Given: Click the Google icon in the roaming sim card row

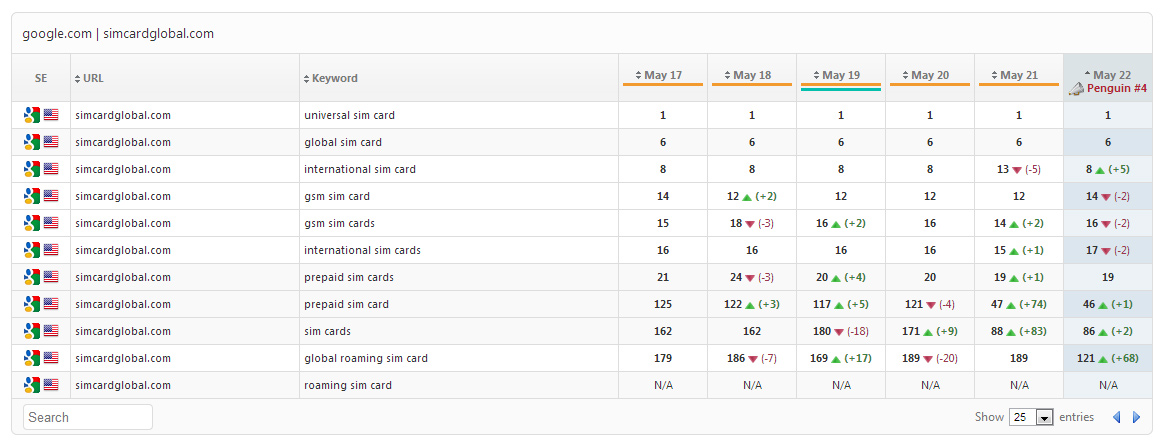Looking at the screenshot, I should coord(31,385).
